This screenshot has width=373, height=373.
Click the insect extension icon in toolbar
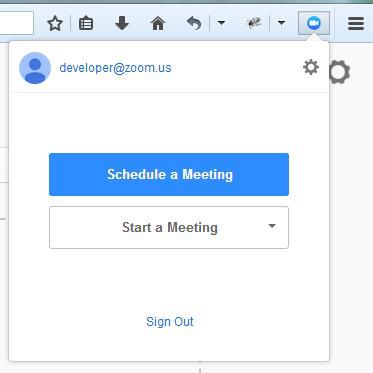point(254,23)
